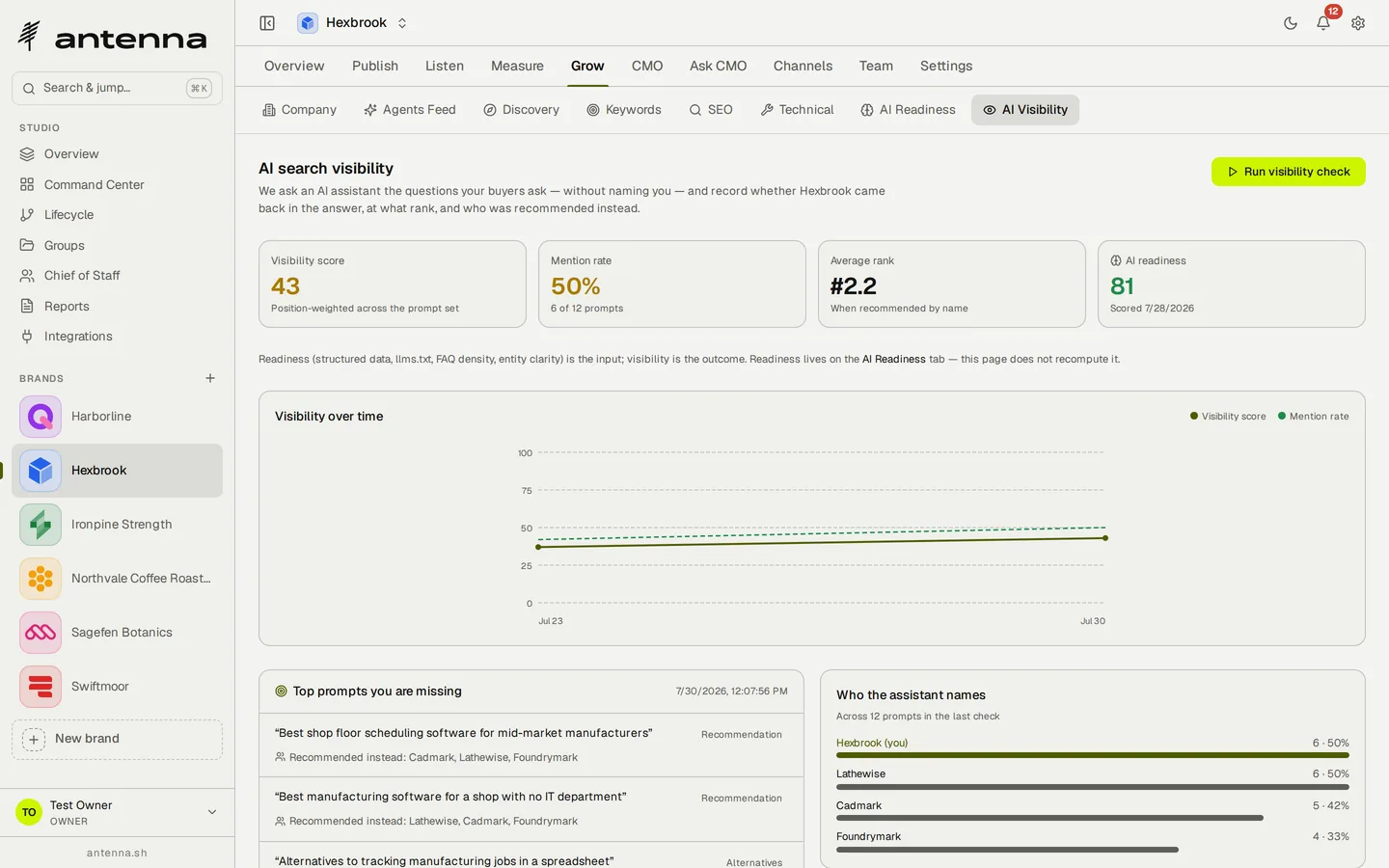Toggle Mention rate legend in chart
The width and height of the screenshot is (1389, 868).
tap(1314, 417)
